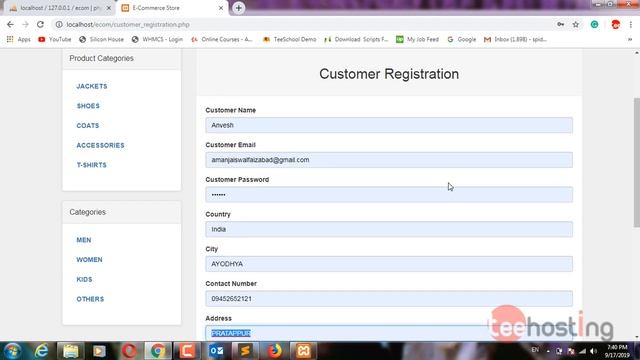Open the red profile avatar icon
The image size is (640, 360).
616,24
